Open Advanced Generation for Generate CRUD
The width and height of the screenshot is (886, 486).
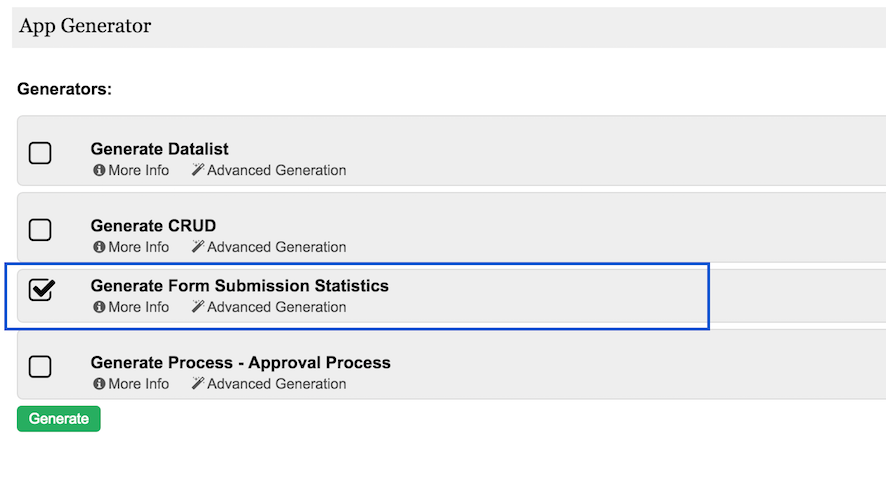pos(276,247)
